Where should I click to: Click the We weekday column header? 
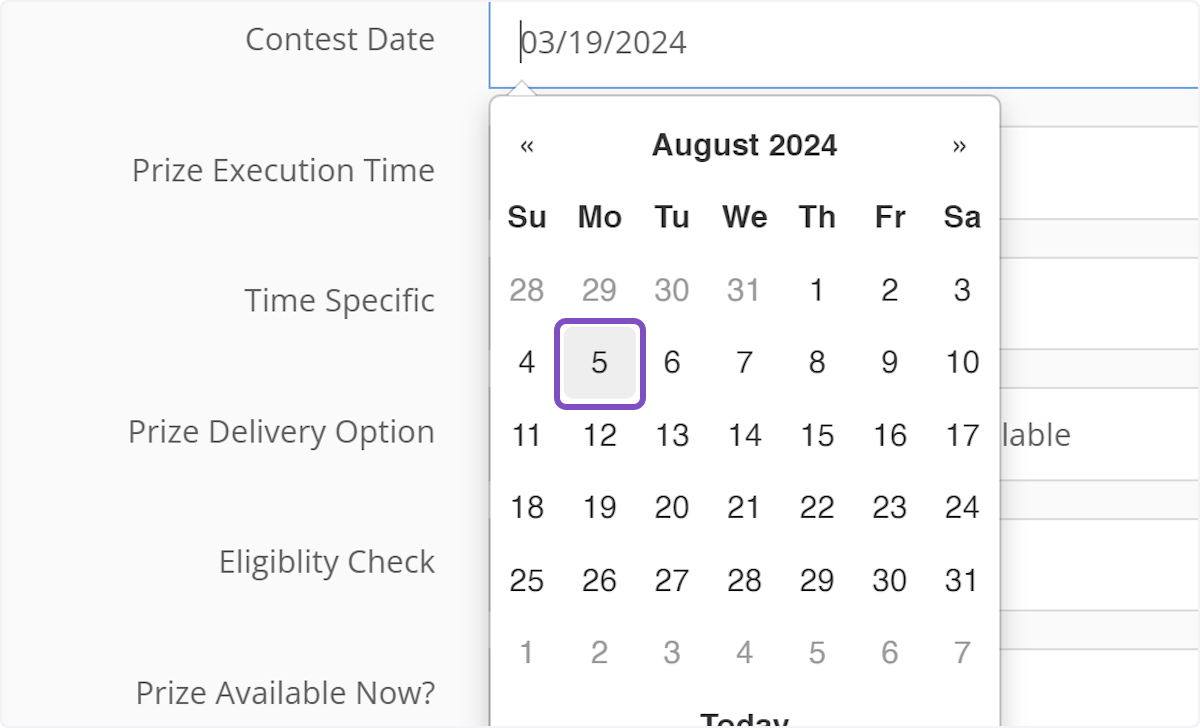[743, 217]
